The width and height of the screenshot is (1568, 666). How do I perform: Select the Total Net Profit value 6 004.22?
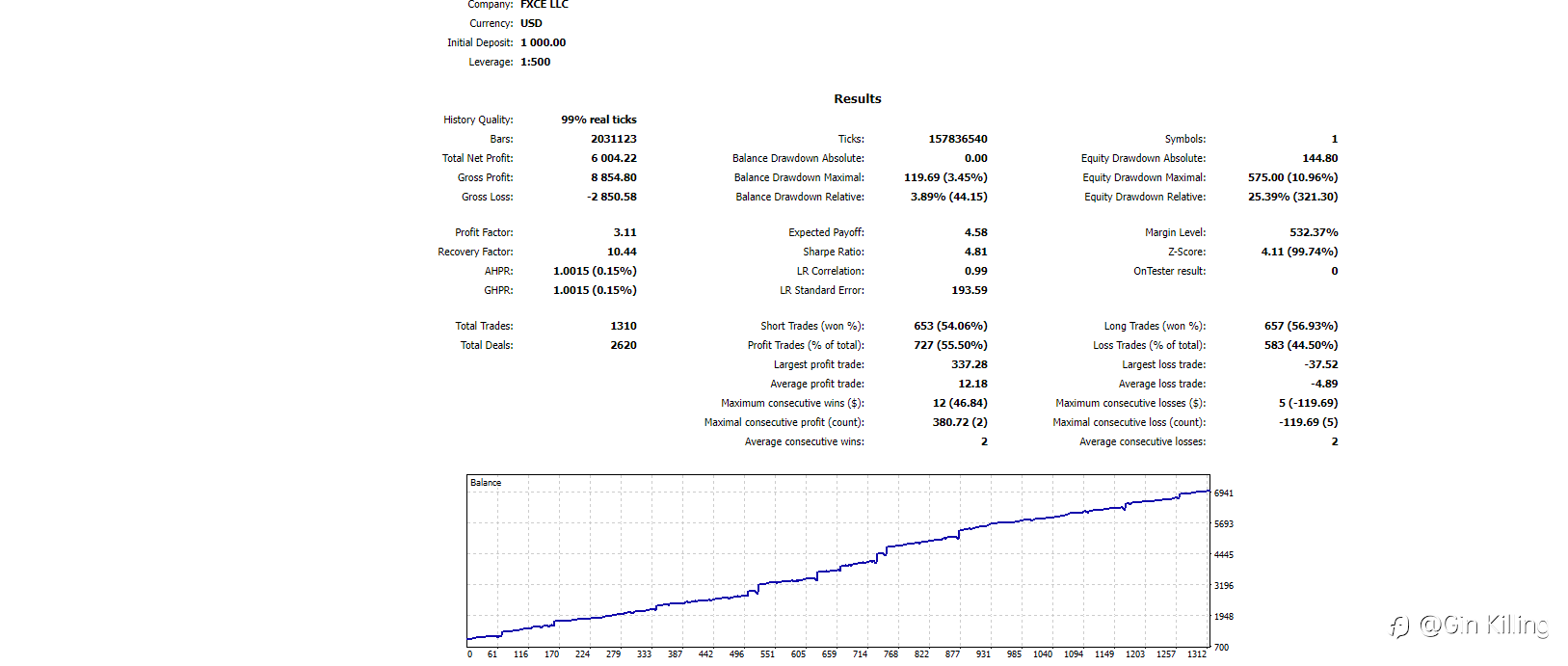point(614,158)
